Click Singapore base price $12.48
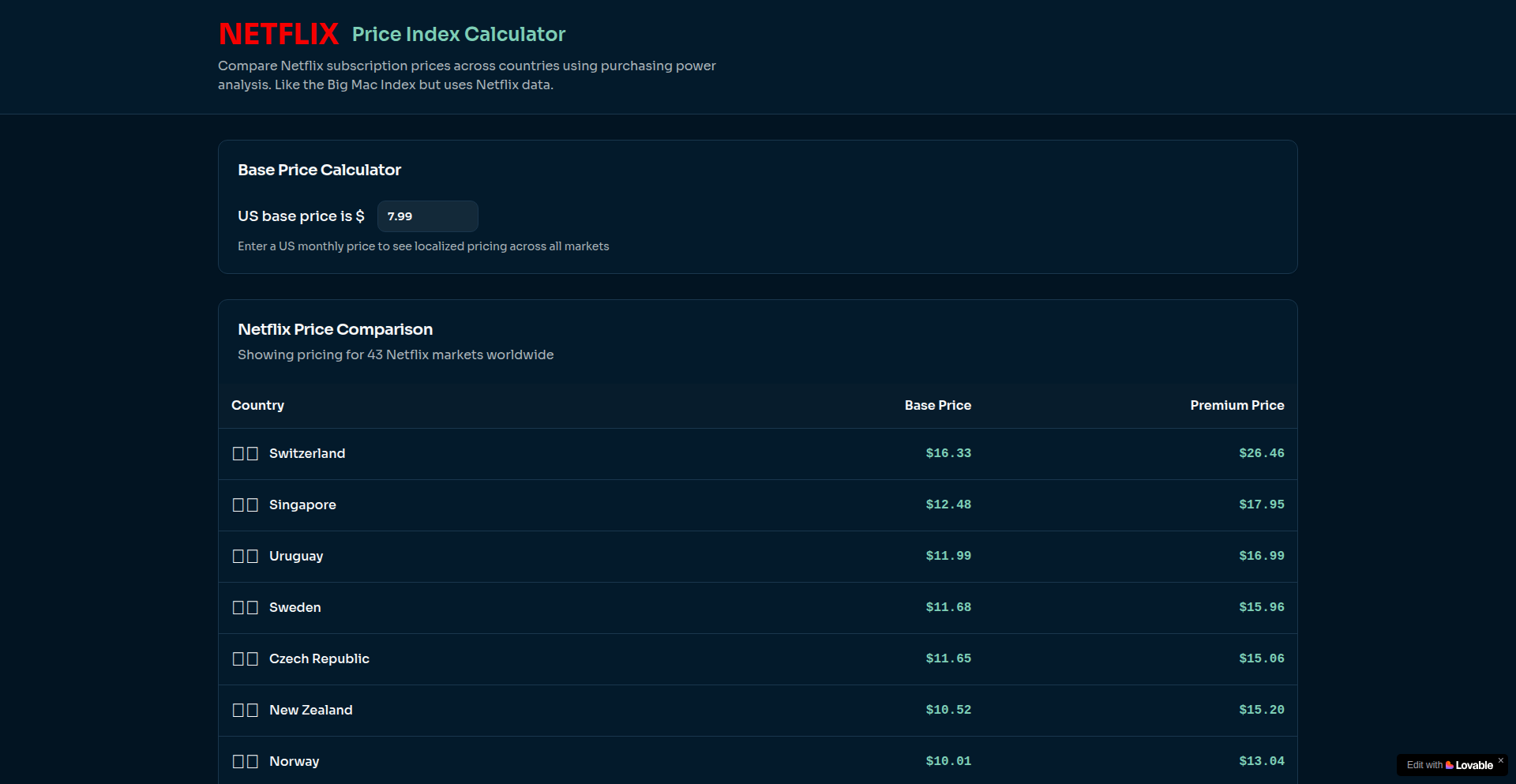 click(948, 505)
